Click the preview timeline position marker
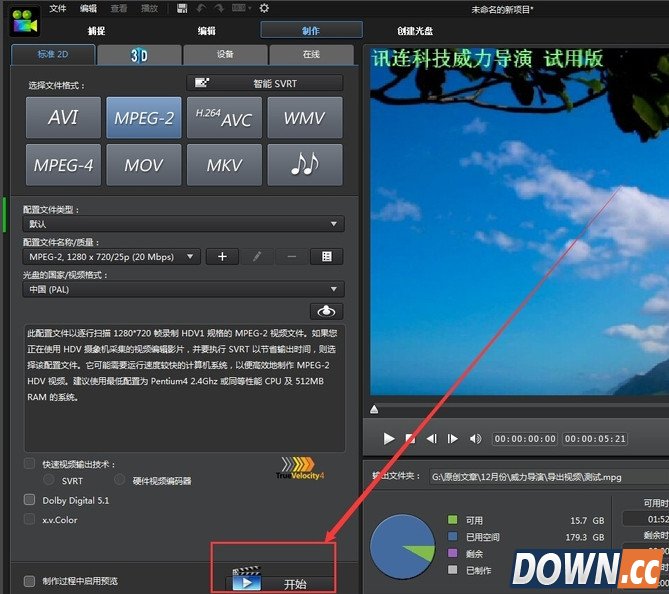Image resolution: width=669 pixels, height=594 pixels. (374, 409)
